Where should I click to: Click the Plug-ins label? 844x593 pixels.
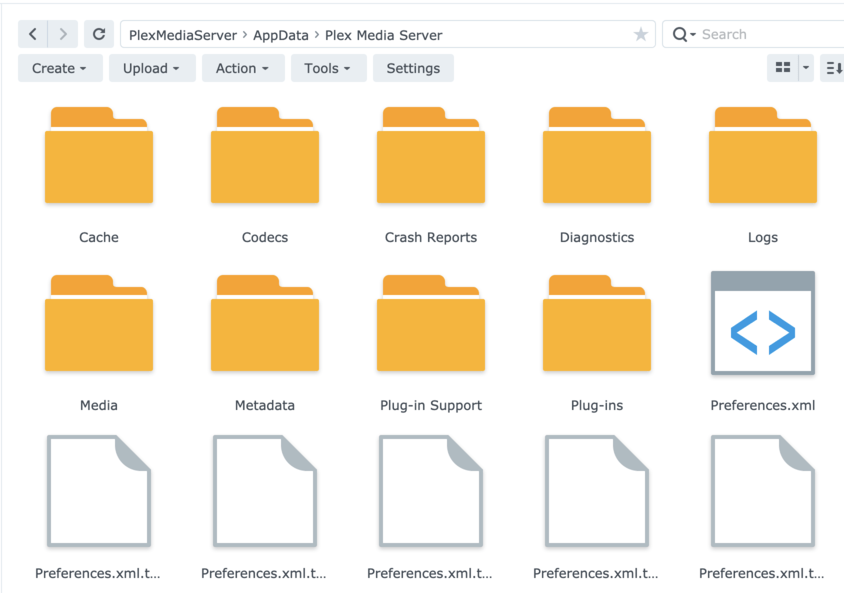(597, 405)
